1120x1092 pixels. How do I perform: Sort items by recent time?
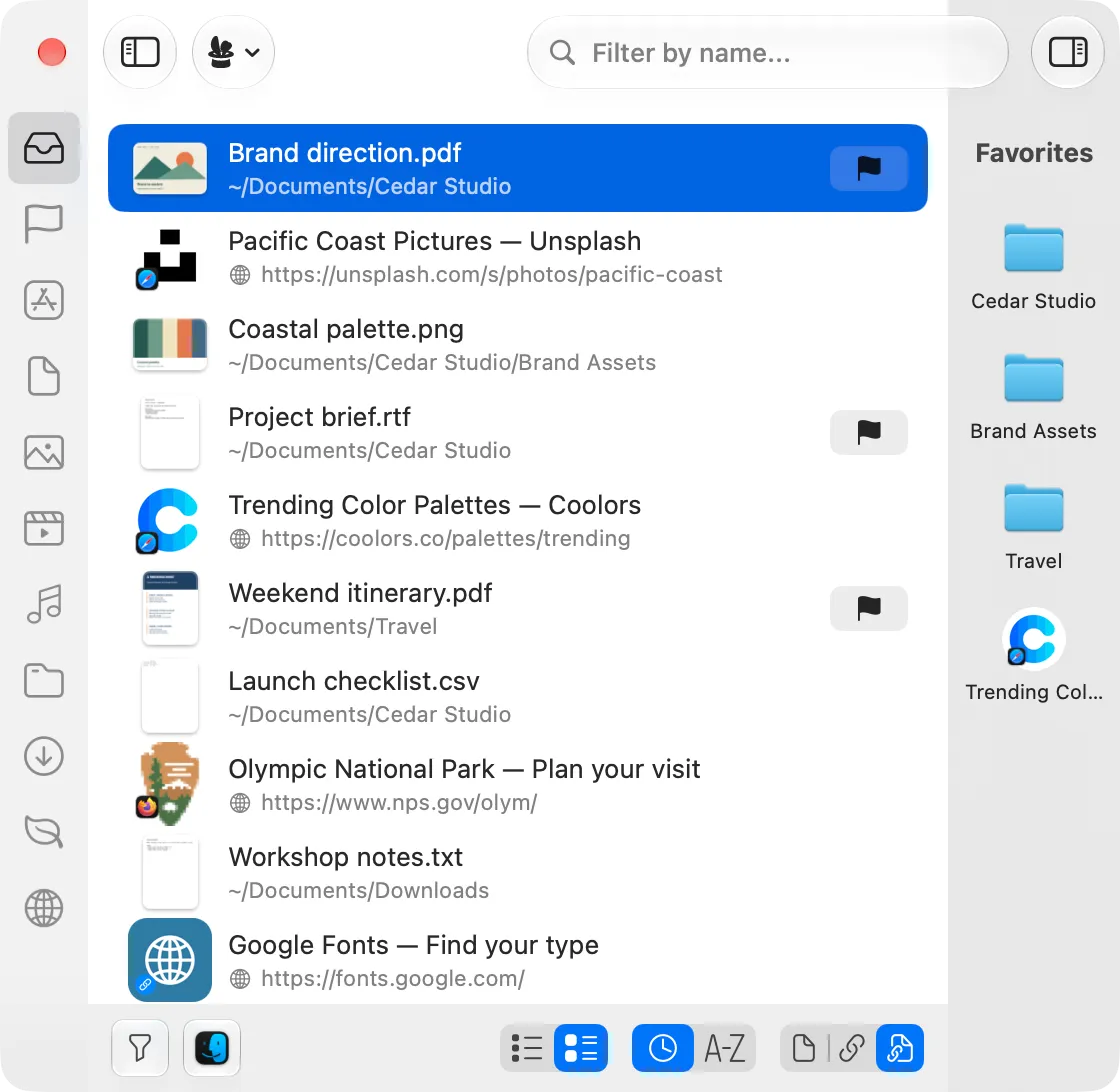point(662,1048)
